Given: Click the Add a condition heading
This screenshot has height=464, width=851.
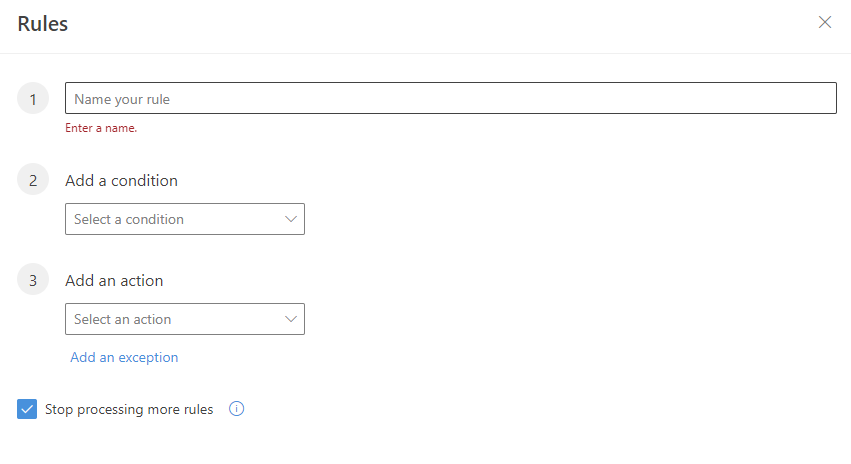Looking at the screenshot, I should point(122,180).
